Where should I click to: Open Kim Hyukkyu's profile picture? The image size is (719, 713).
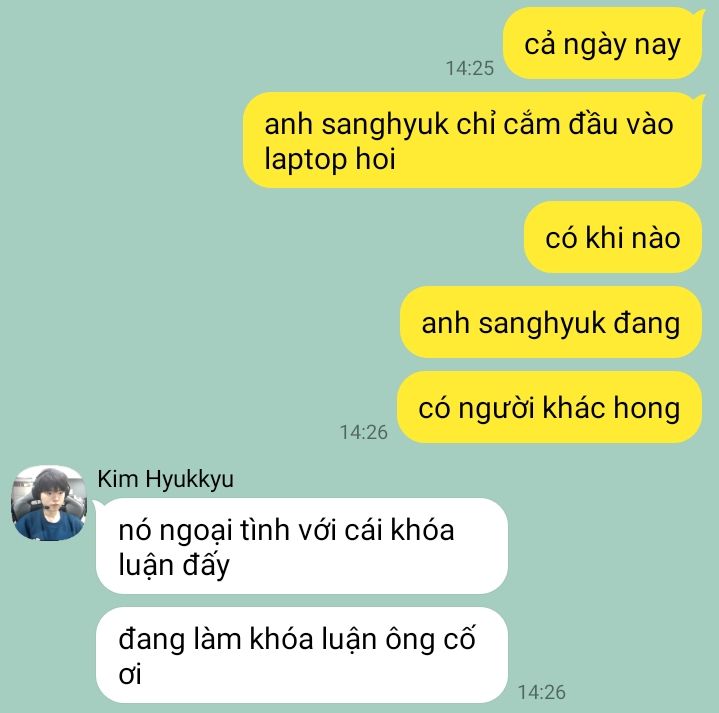49,503
